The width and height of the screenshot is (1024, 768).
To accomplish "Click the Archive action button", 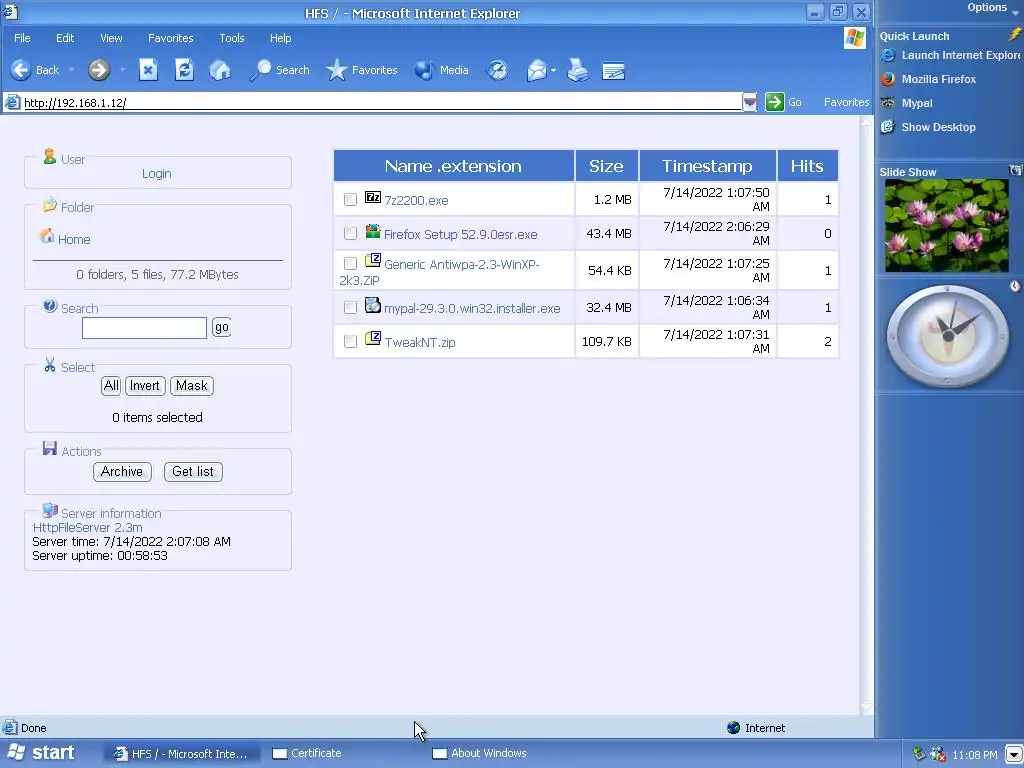I will pos(122,472).
